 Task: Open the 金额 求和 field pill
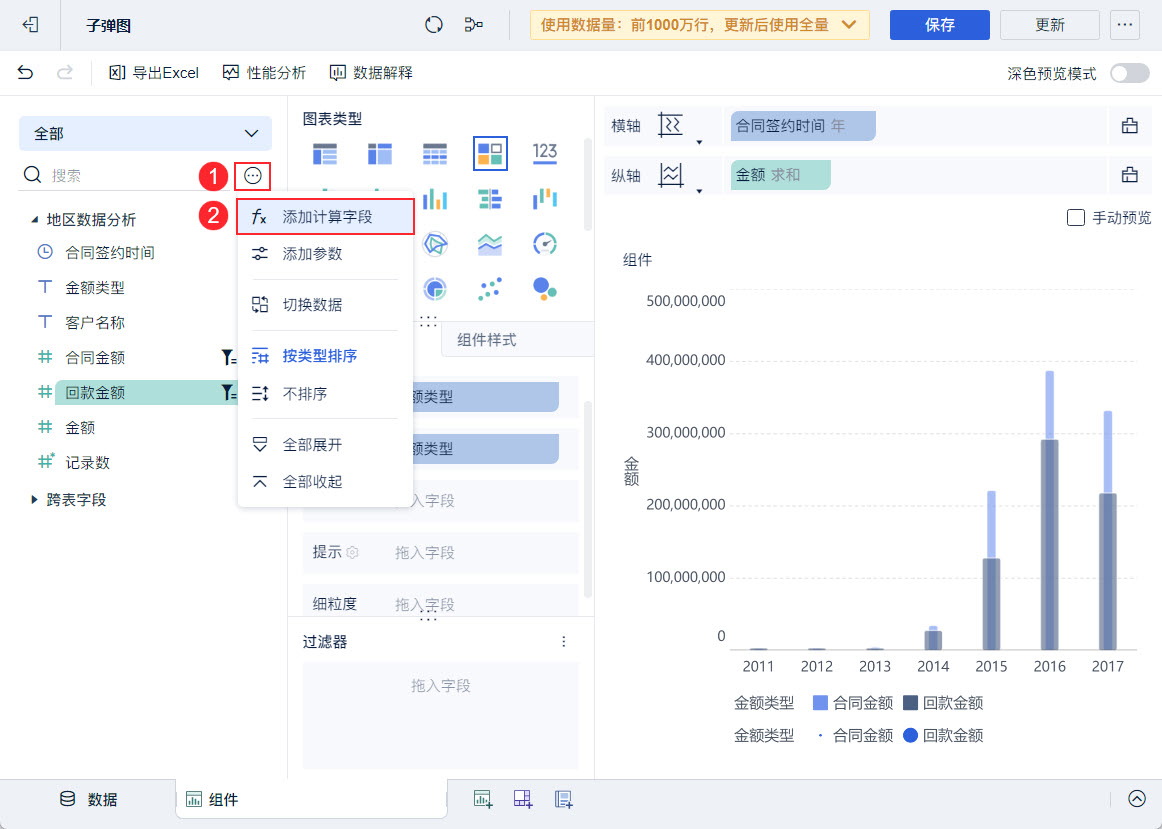tap(780, 176)
